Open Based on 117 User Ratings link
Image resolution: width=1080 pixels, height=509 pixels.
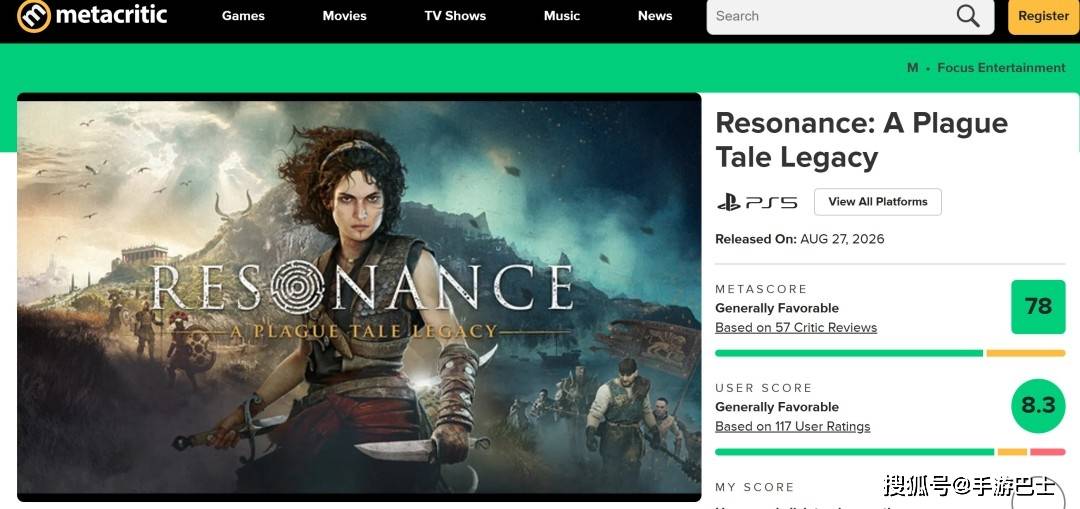(792, 427)
